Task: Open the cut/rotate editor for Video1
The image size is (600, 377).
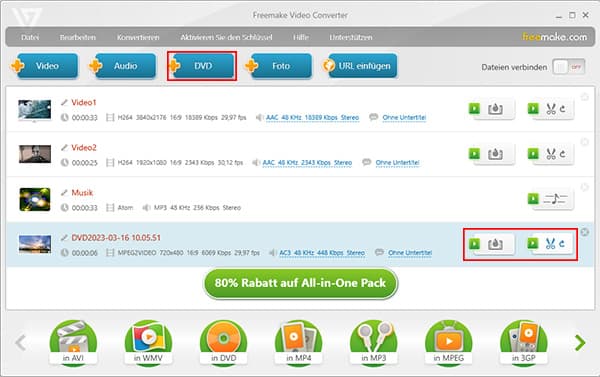Action: (551, 109)
